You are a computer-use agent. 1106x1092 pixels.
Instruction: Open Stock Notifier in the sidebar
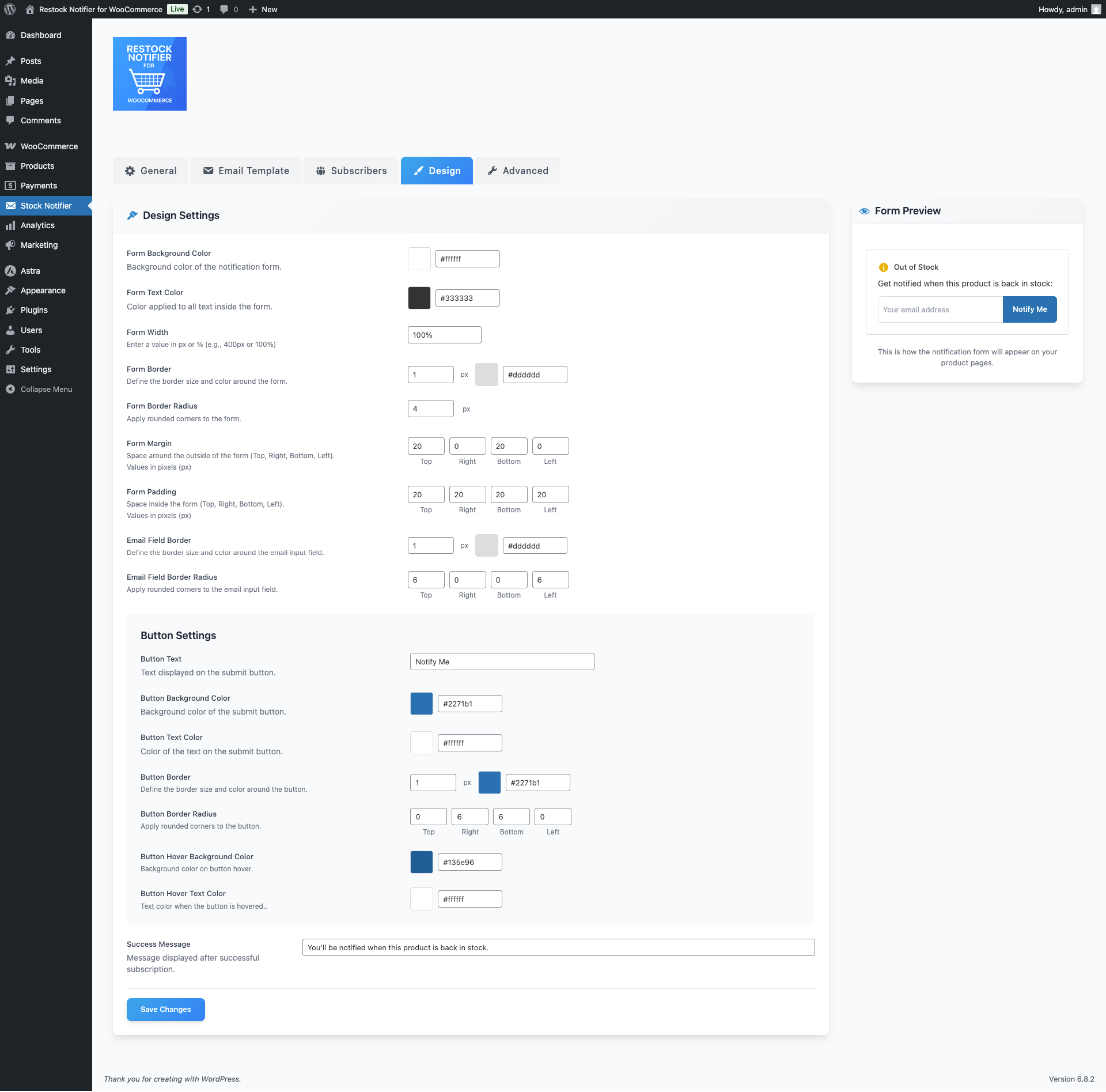[x=46, y=205]
